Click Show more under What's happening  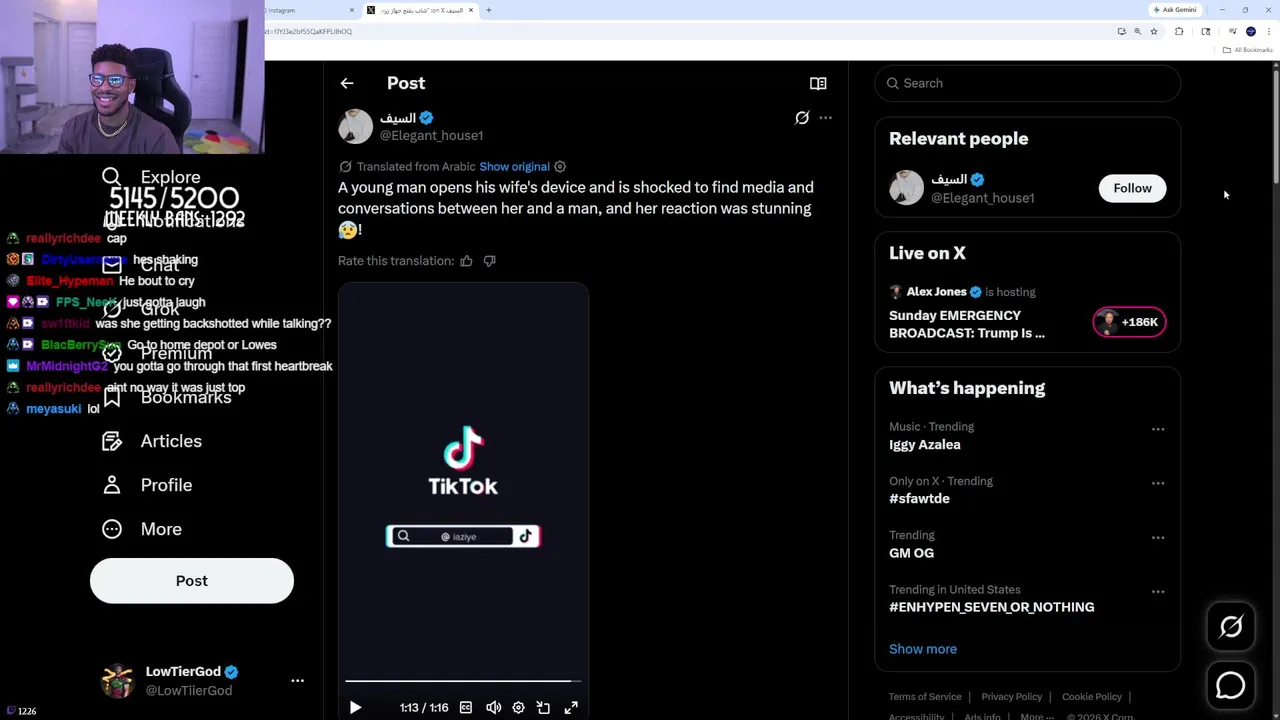coord(923,649)
